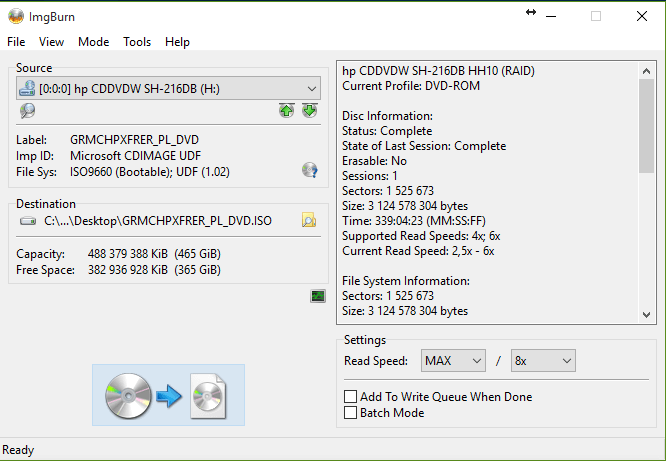Click the green graph icon below Destination

[318, 296]
